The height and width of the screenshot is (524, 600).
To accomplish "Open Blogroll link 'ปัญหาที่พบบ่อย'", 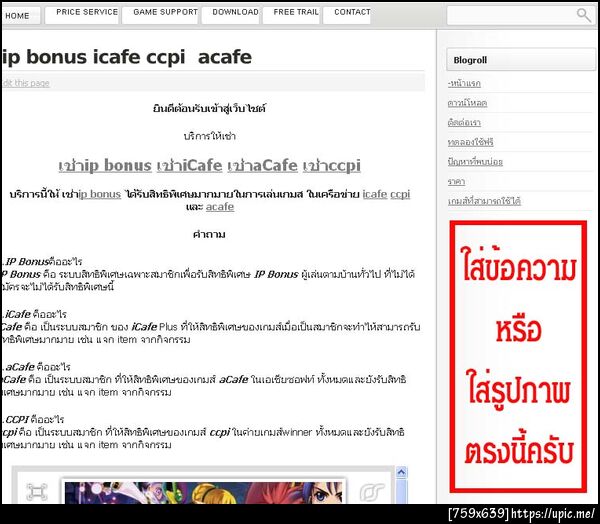I will [x=475, y=162].
